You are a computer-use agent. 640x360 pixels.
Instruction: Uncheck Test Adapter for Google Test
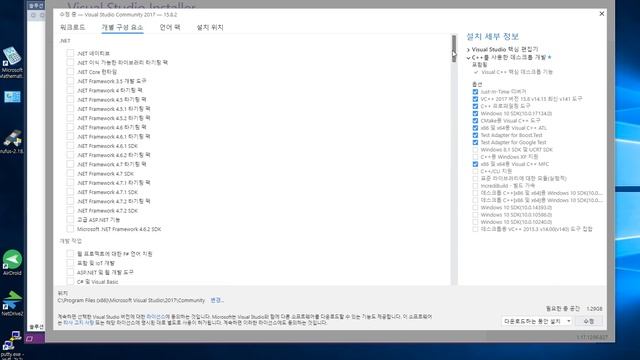[x=475, y=142]
